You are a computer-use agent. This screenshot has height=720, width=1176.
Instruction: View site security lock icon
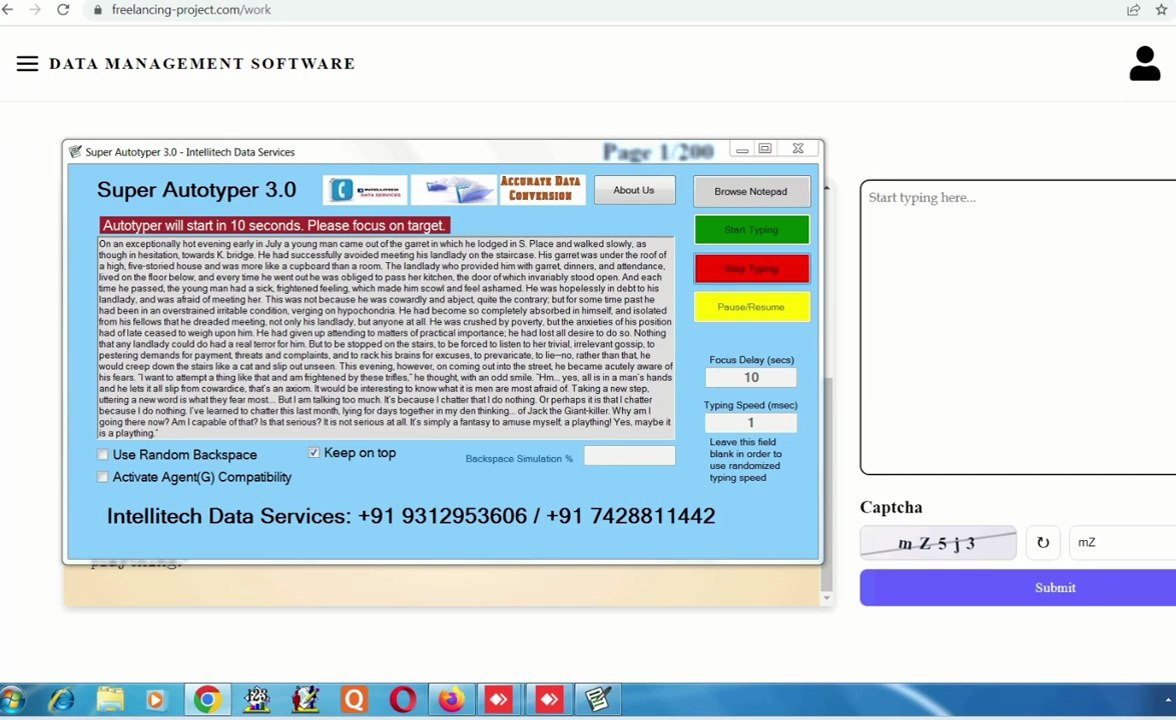pos(98,10)
